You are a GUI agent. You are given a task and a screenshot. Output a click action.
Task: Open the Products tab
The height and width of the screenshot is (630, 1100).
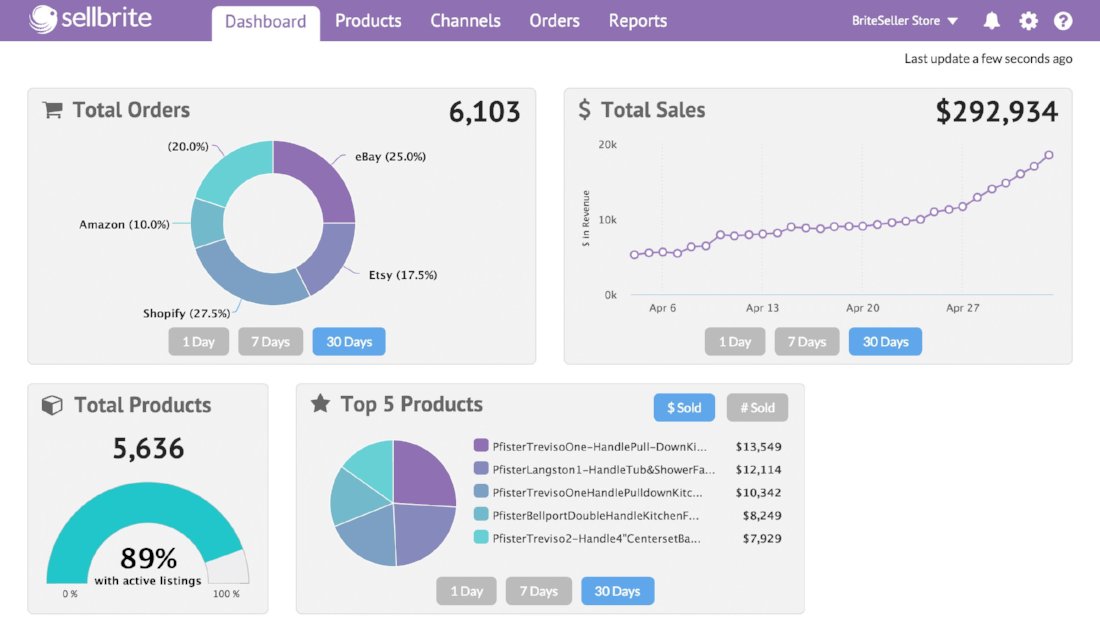click(368, 21)
